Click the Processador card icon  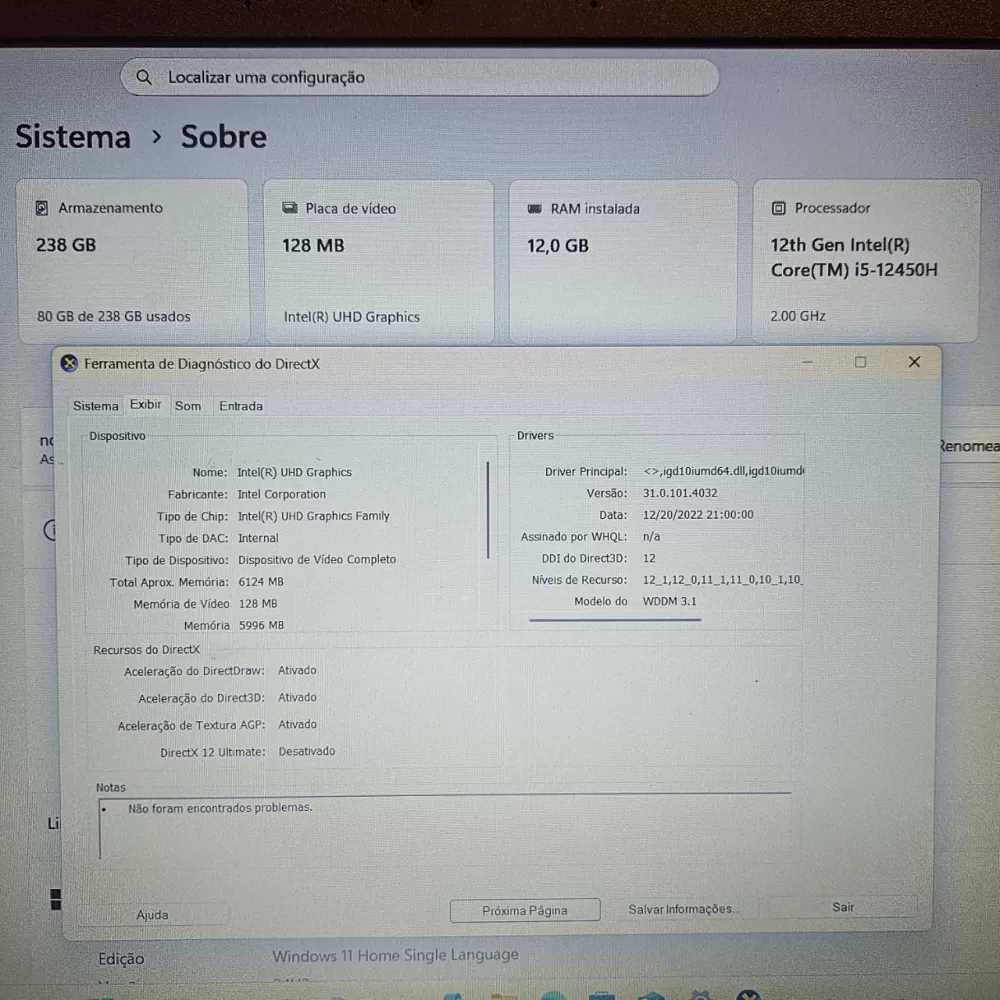[x=778, y=208]
